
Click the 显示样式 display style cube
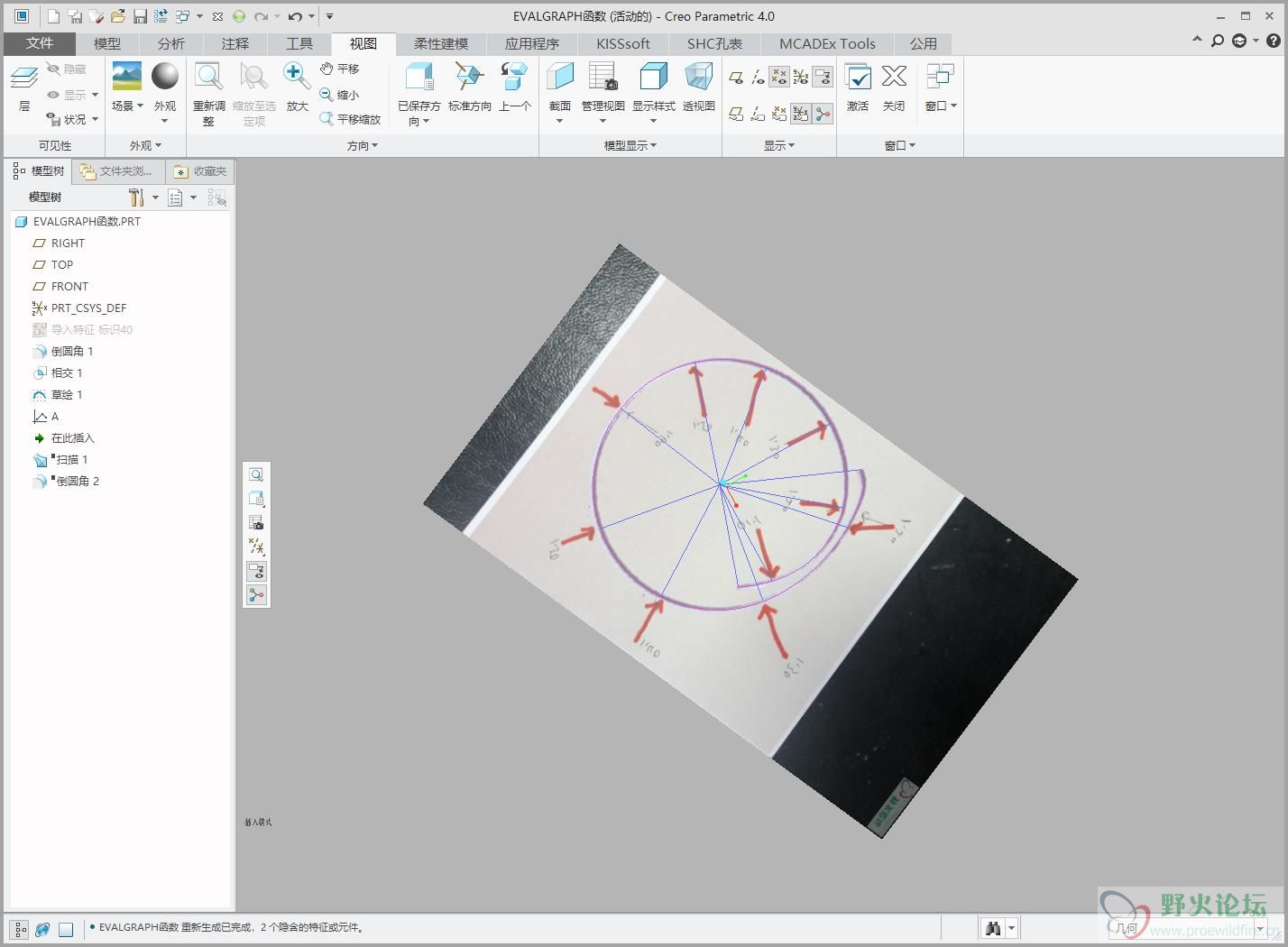pyautogui.click(x=653, y=76)
